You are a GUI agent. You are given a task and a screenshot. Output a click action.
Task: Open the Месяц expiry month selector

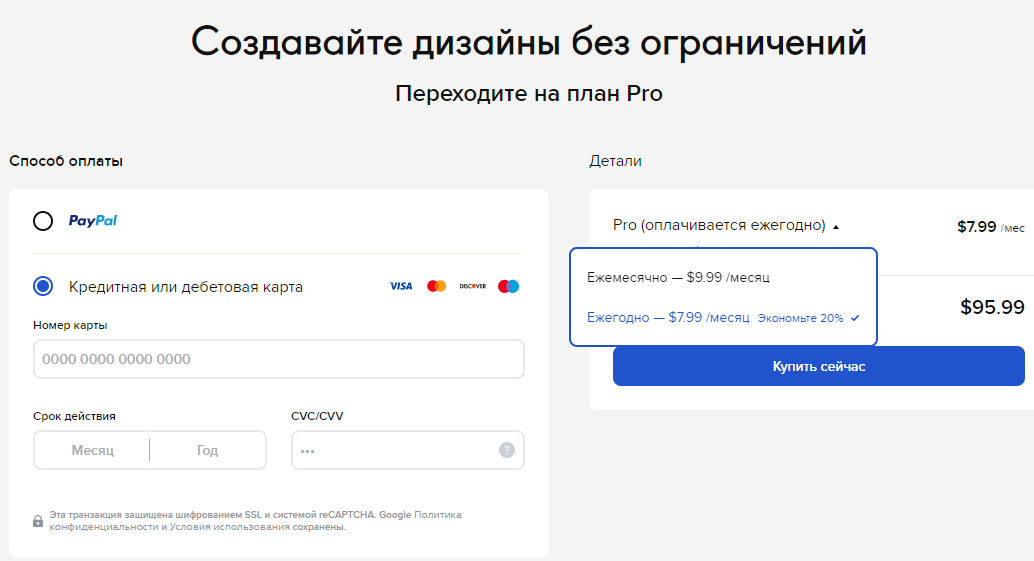point(92,450)
